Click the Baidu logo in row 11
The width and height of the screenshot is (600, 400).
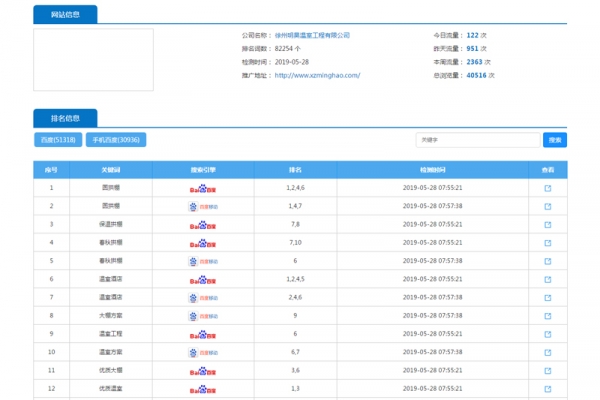203,371
